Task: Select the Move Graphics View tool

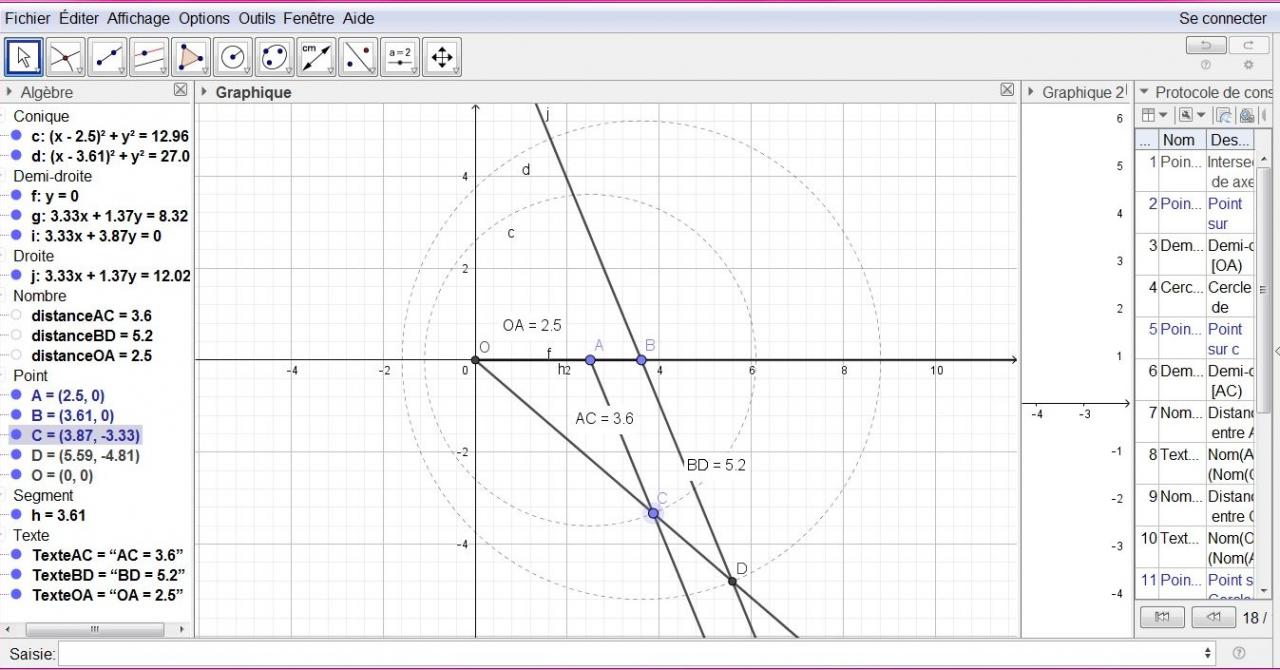Action: 442,57
